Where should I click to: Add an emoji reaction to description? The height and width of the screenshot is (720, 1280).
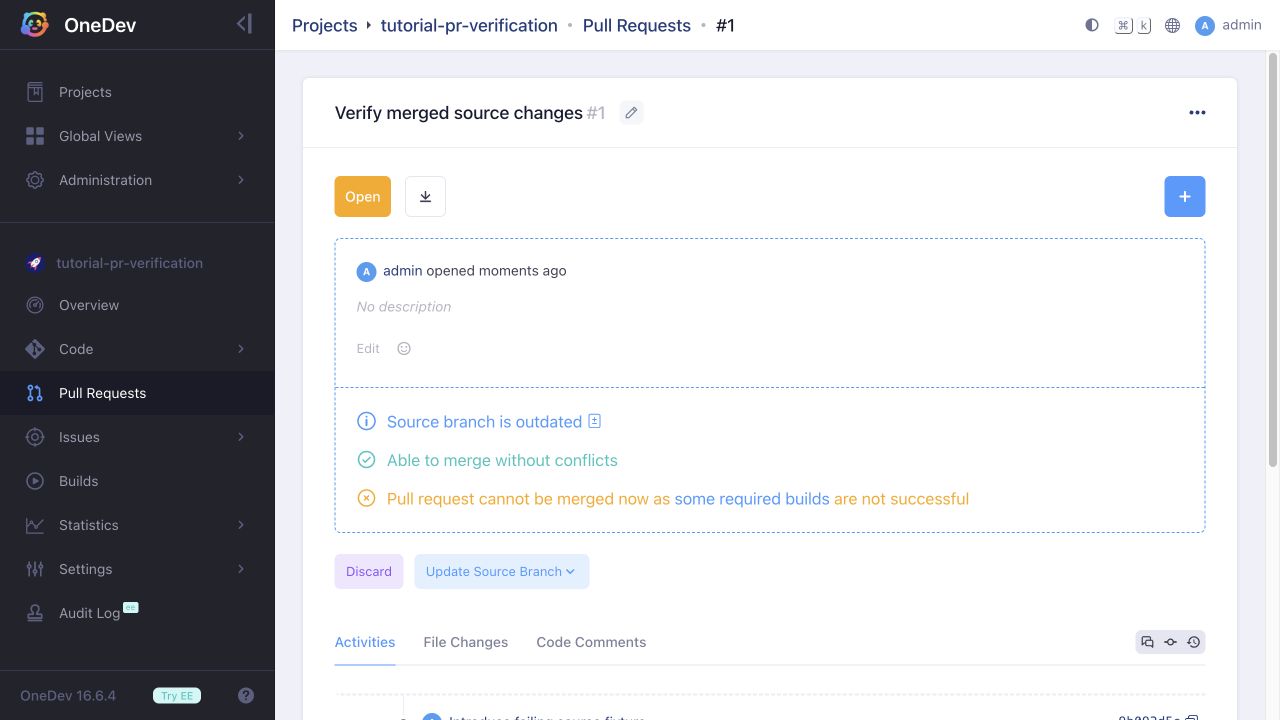pos(404,349)
